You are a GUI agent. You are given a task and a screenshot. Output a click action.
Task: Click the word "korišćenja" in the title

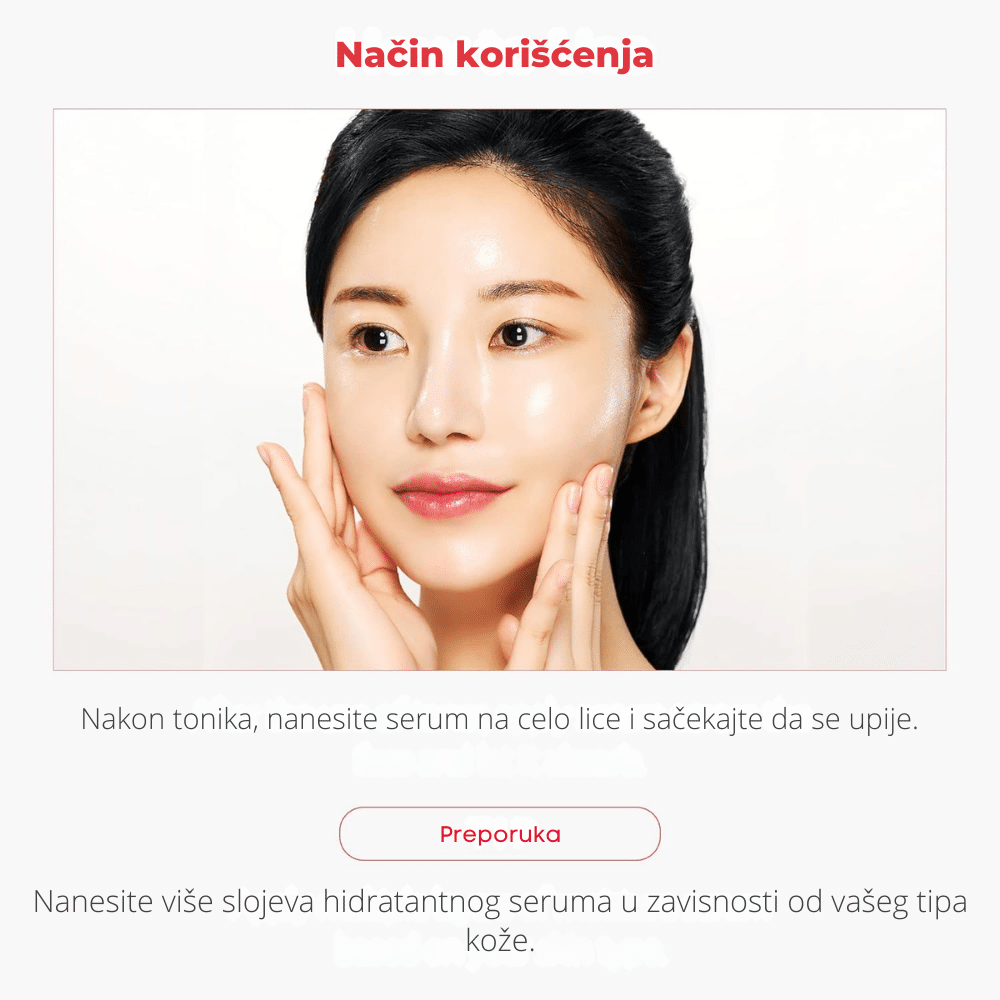[x=554, y=55]
